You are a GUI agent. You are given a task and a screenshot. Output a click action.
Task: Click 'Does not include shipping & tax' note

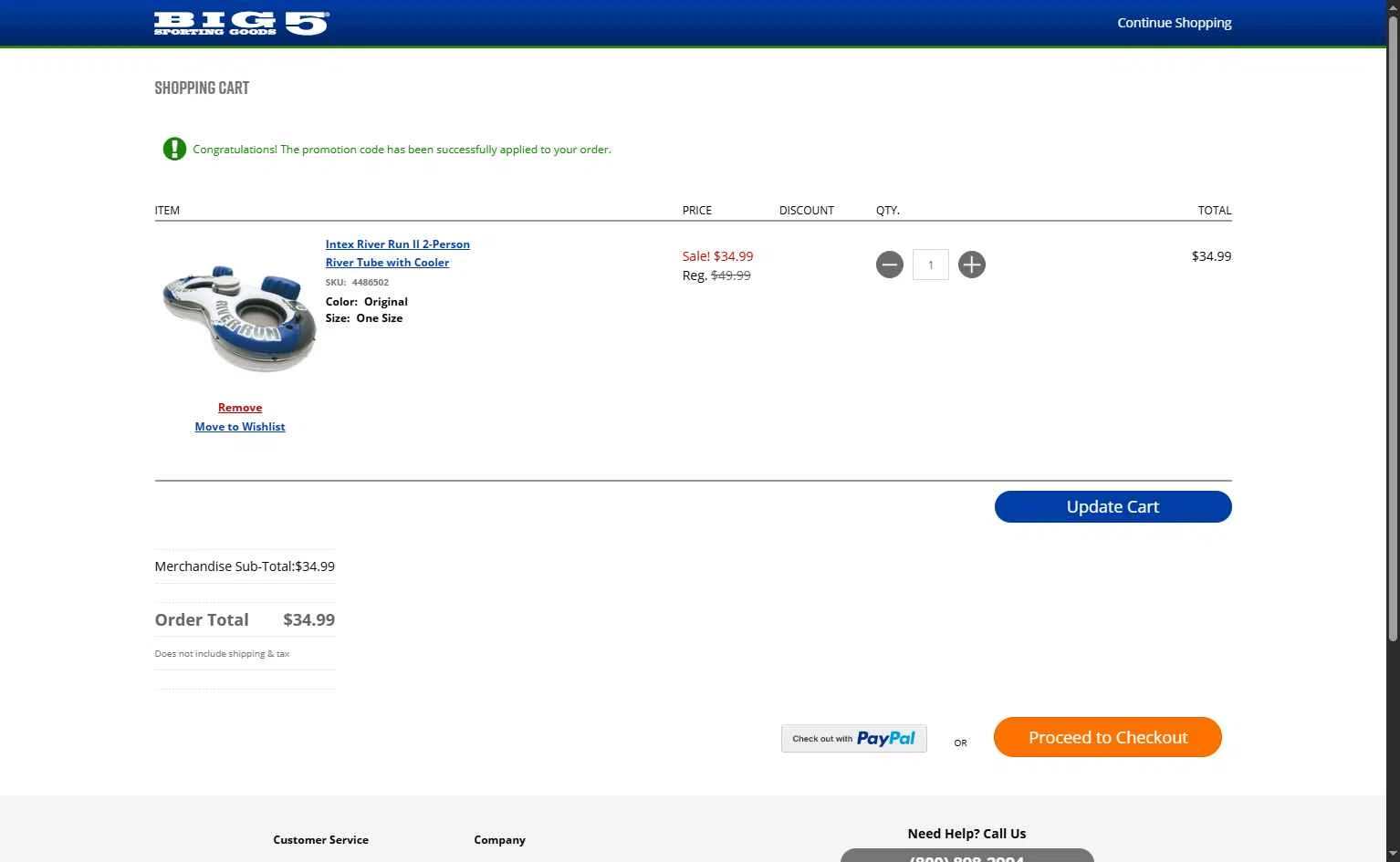(222, 654)
